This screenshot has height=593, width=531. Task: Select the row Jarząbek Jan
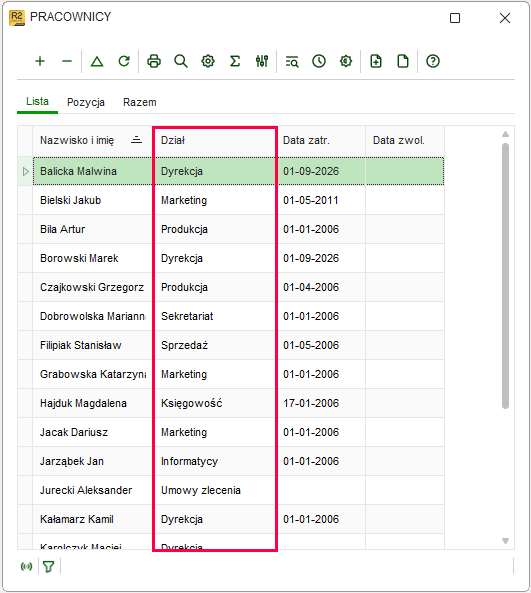[238, 461]
